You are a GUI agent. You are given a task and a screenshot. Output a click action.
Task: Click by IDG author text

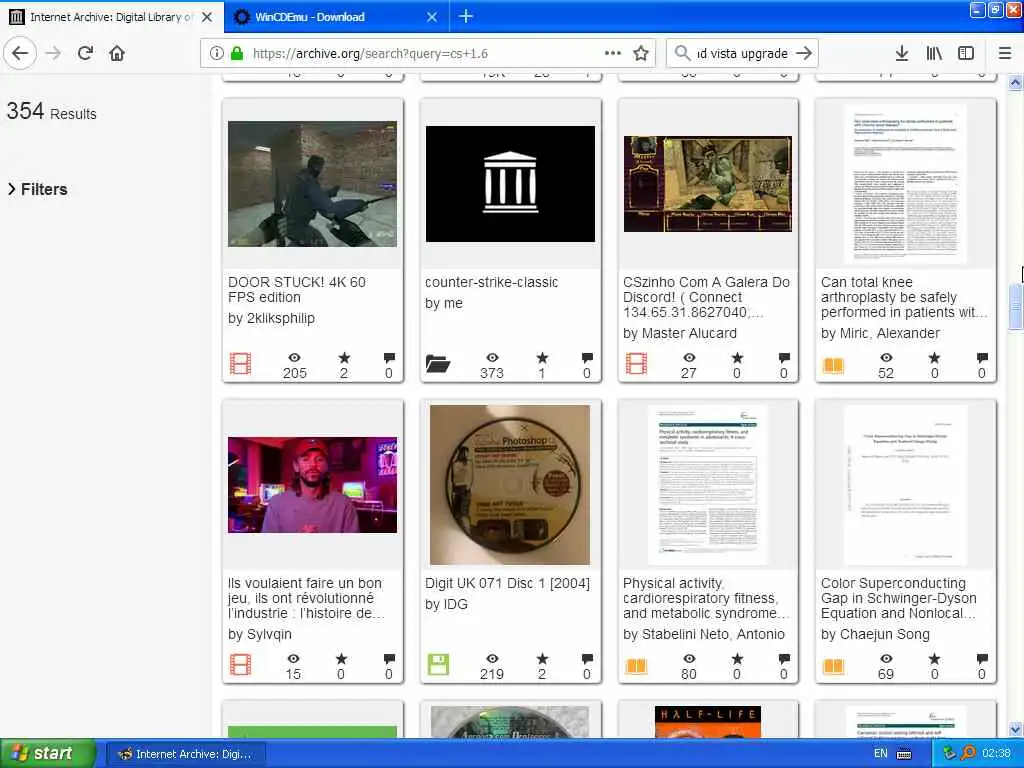click(x=446, y=604)
